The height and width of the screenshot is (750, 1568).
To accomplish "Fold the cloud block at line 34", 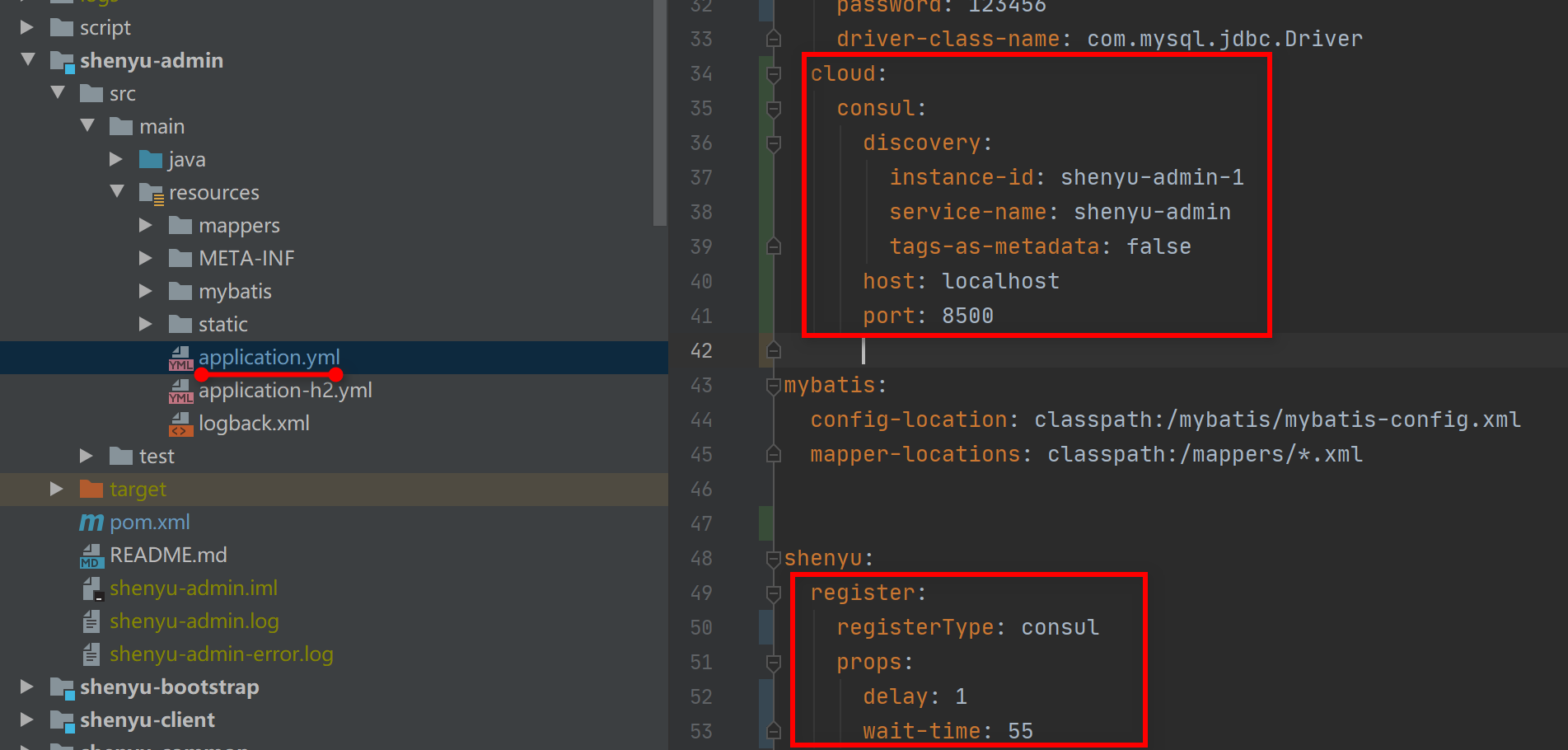I will click(x=774, y=74).
